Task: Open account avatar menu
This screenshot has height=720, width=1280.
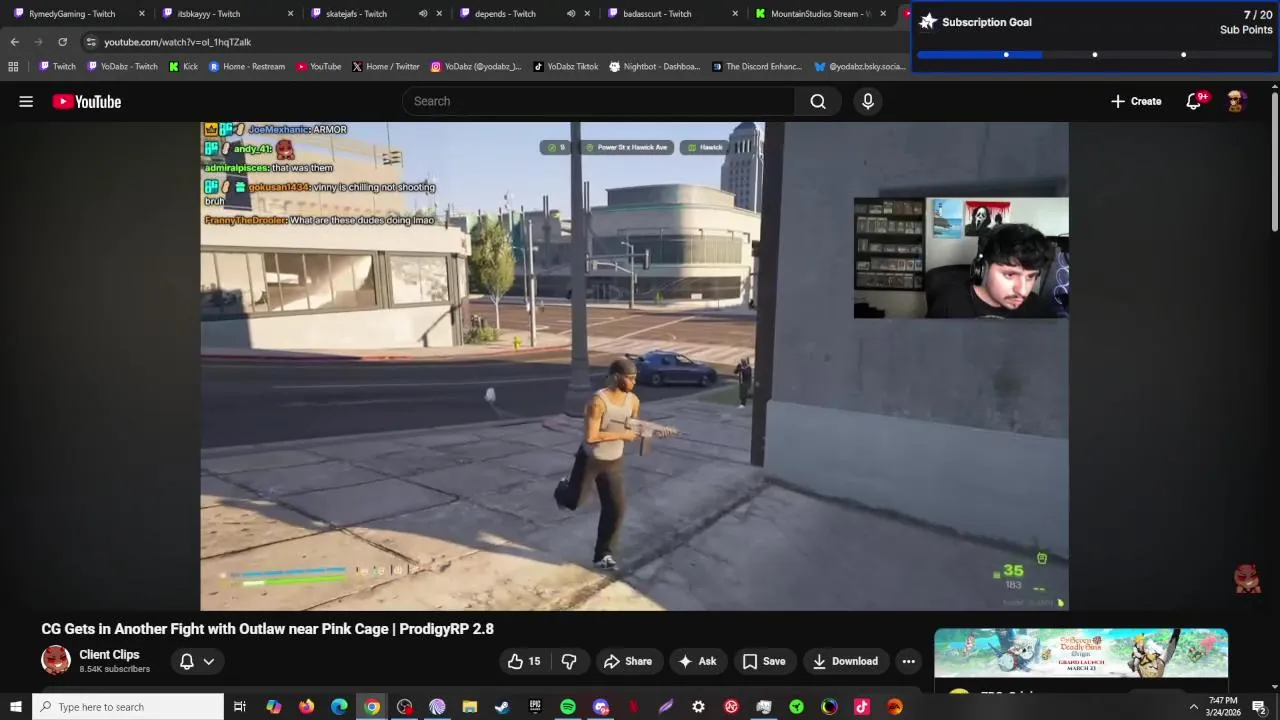Action: click(1237, 101)
